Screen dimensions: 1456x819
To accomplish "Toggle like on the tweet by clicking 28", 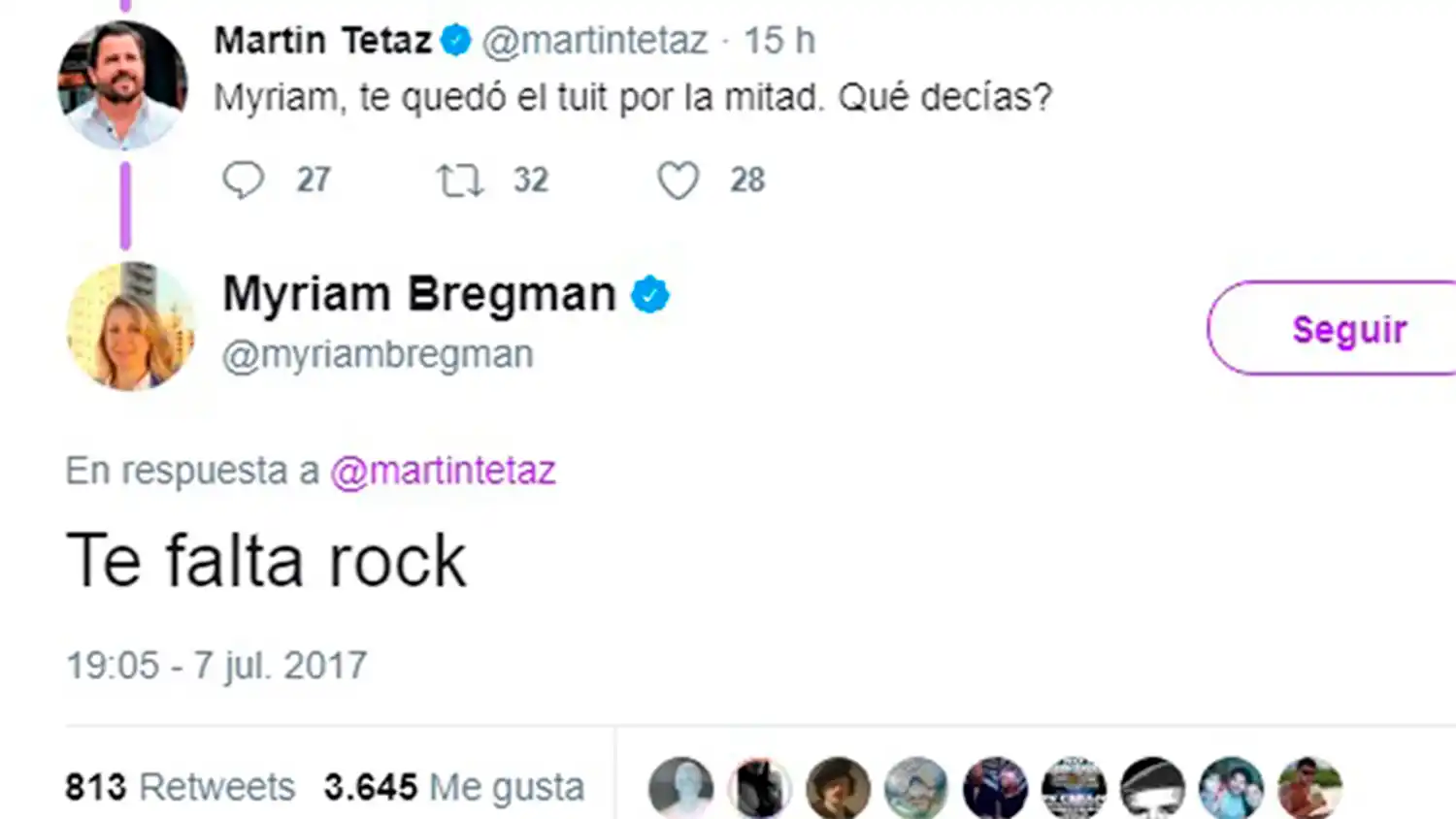I will point(745,180).
